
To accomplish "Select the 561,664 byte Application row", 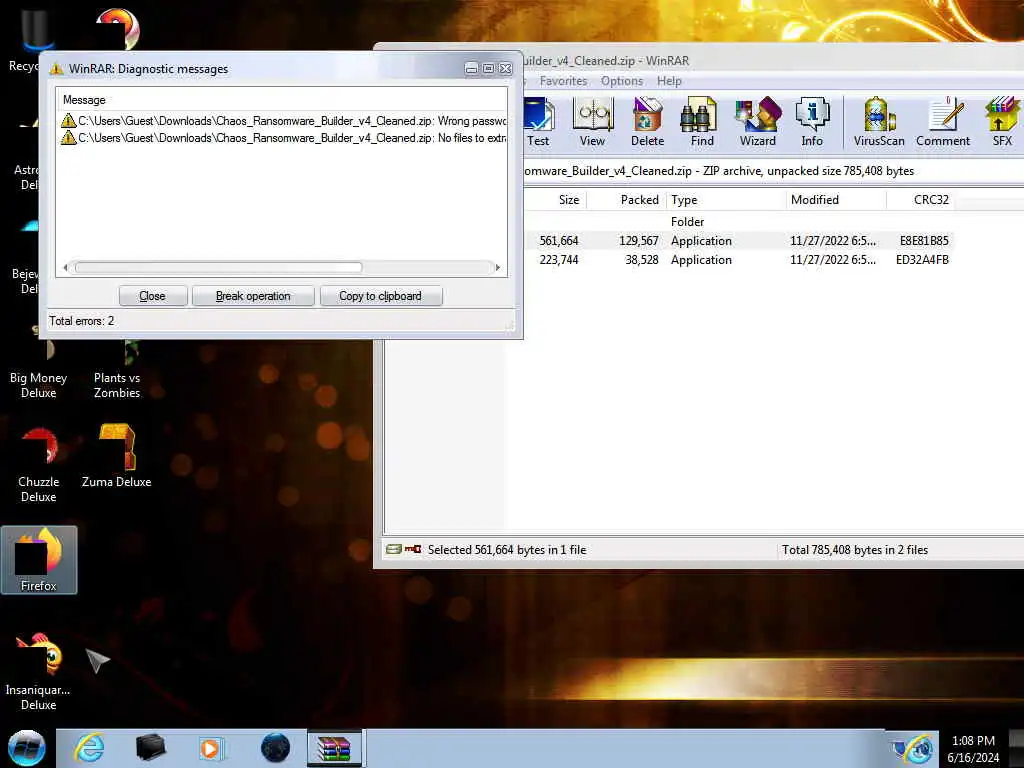I will tap(738, 240).
